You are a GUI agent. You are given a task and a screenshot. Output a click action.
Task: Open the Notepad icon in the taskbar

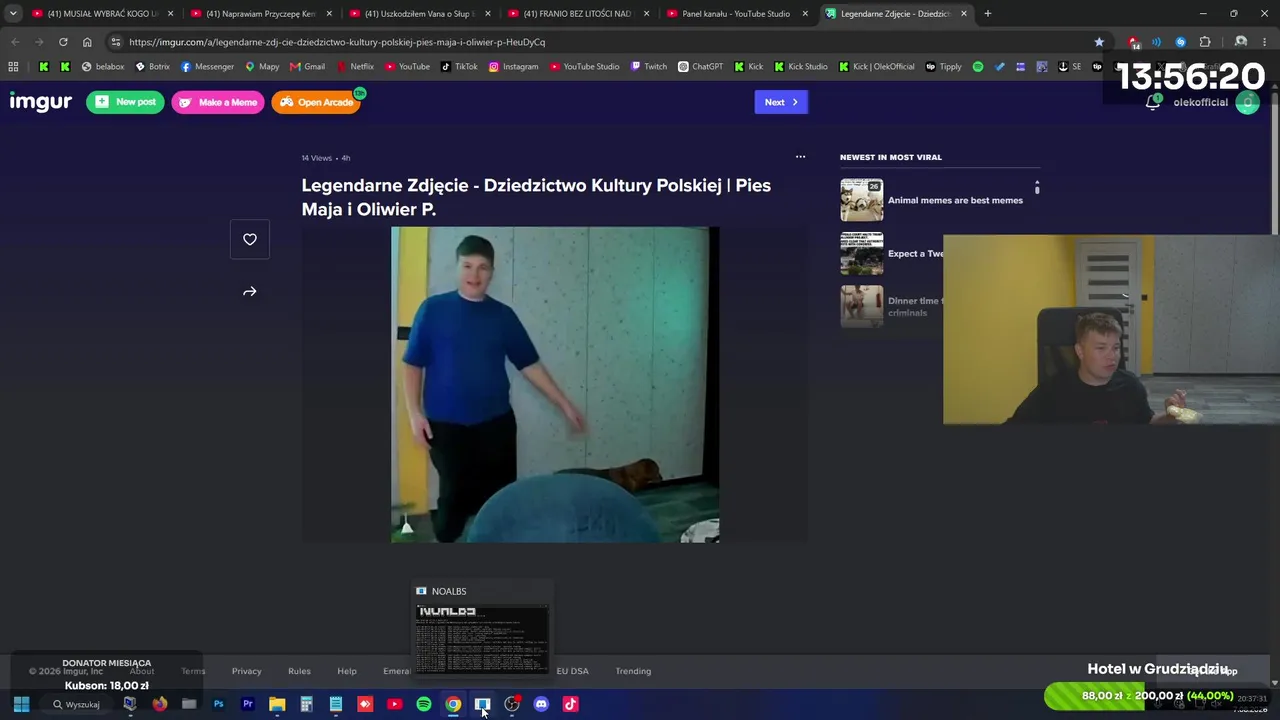pos(336,704)
